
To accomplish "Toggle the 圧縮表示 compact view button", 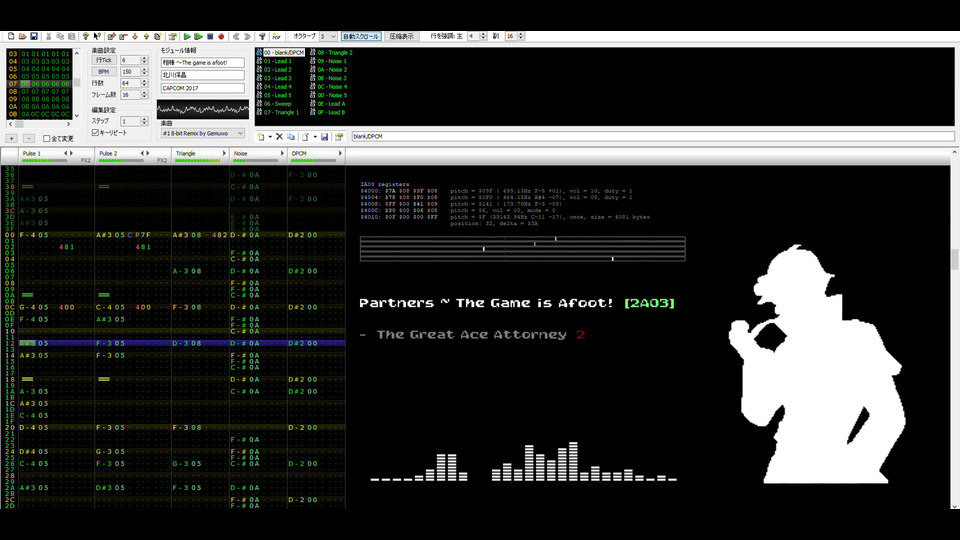I will [x=402, y=37].
